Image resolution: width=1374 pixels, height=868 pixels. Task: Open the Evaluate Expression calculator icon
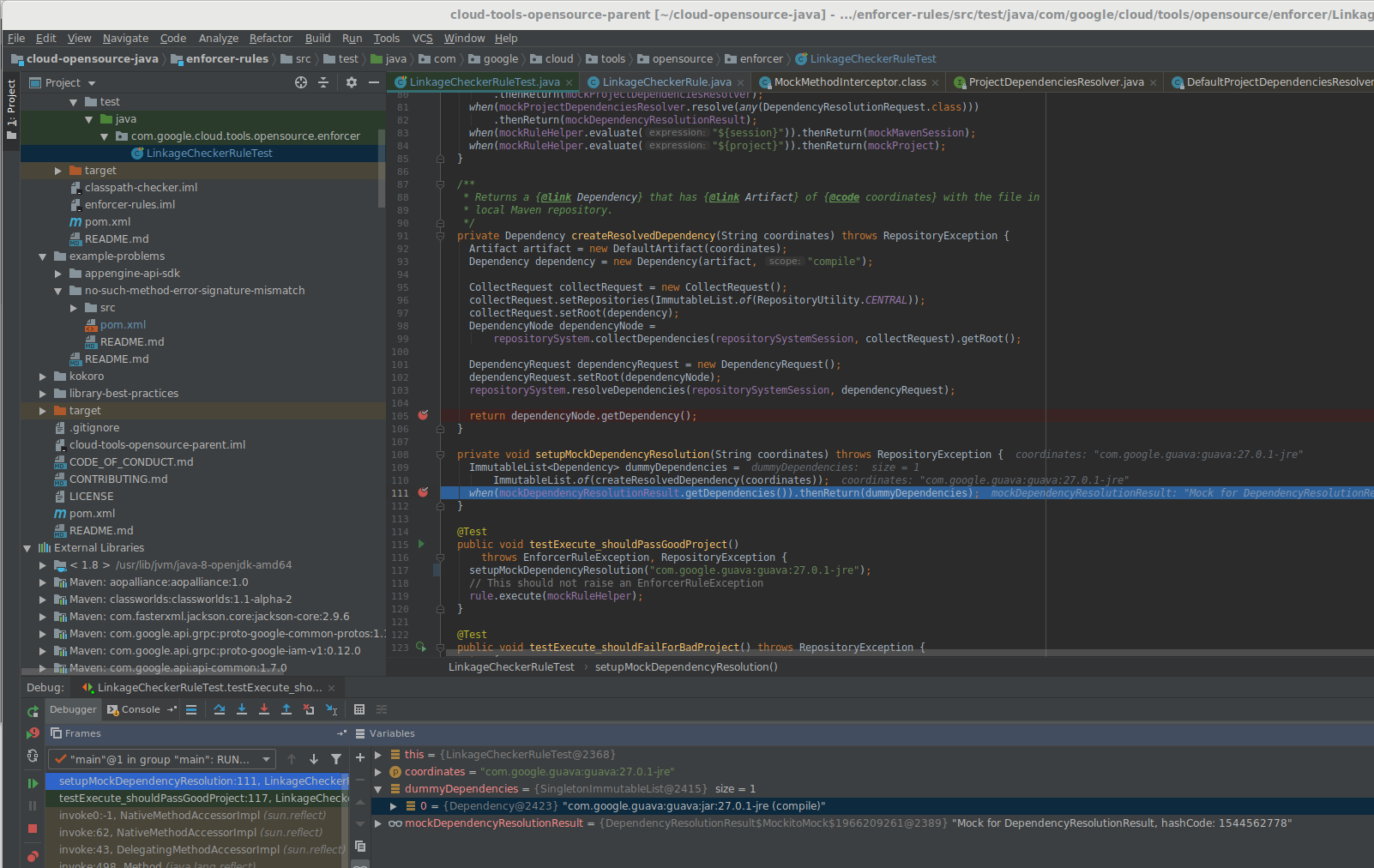(x=359, y=709)
